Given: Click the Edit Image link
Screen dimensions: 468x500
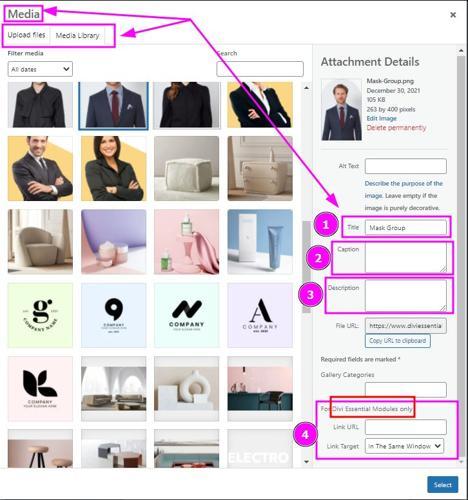Looking at the screenshot, I should 381,118.
